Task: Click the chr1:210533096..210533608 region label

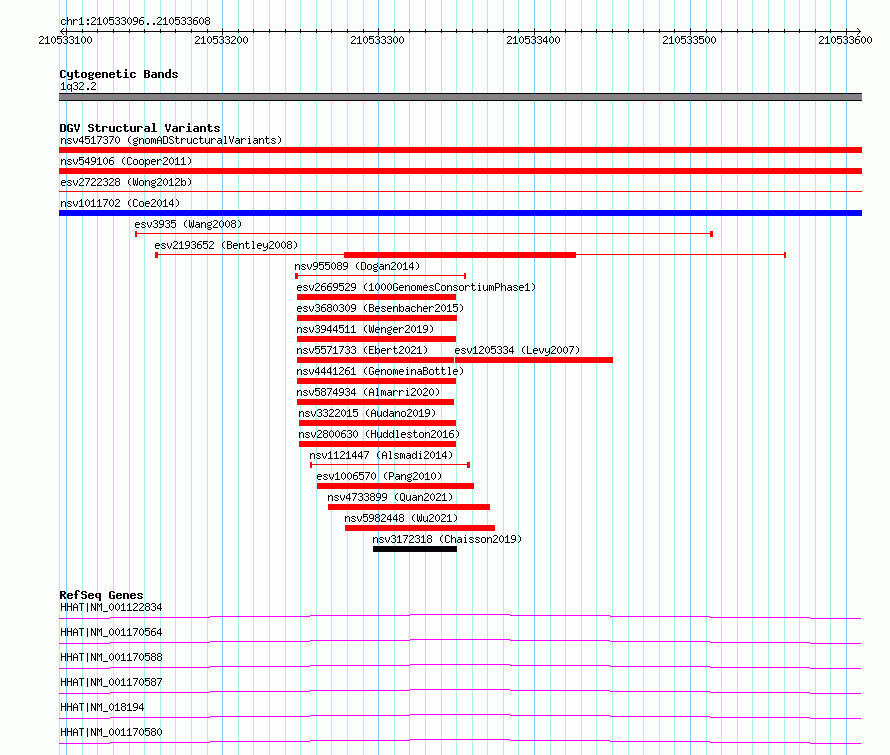Action: click(x=135, y=21)
